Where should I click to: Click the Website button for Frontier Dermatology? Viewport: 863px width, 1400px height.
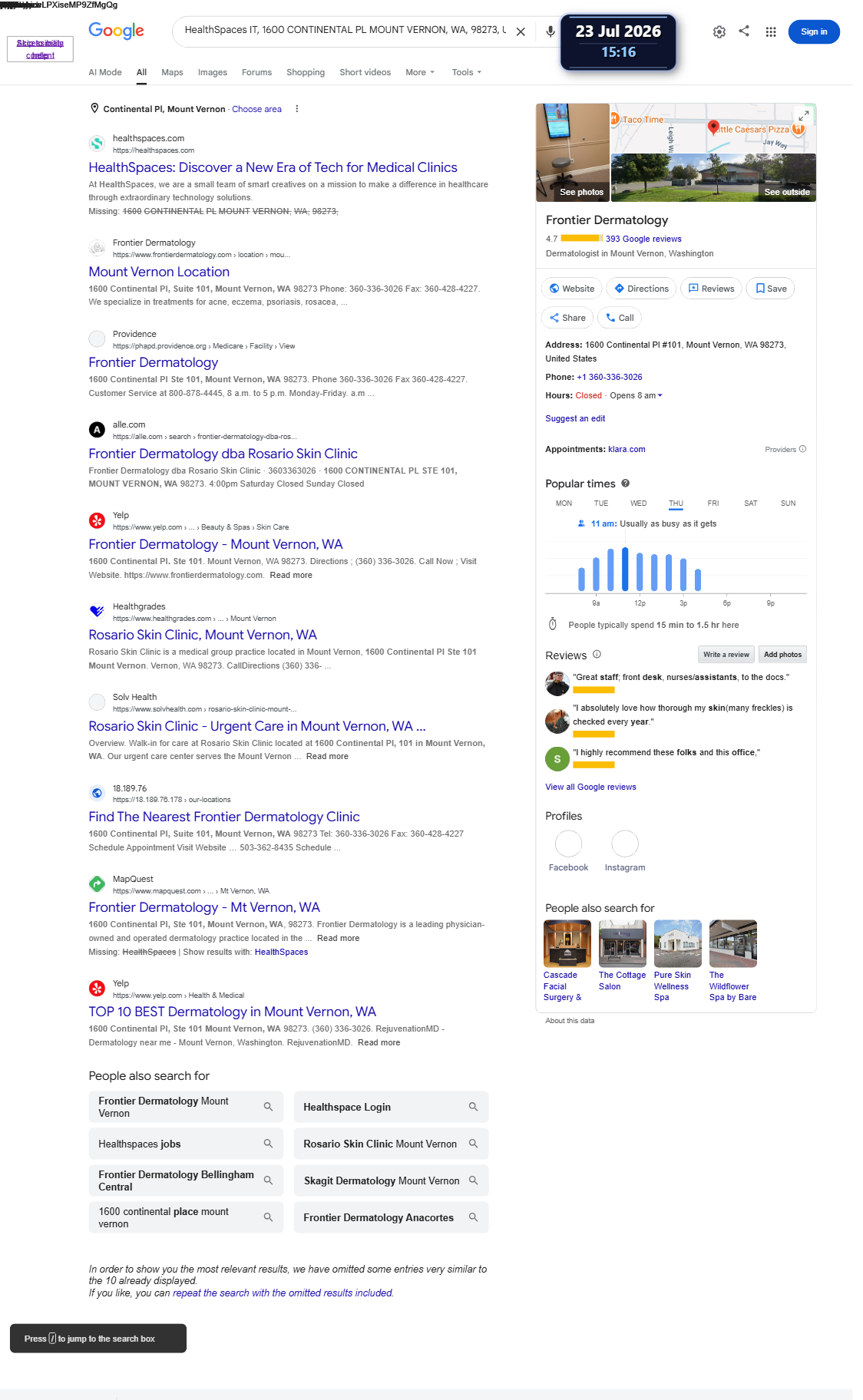pyautogui.click(x=571, y=289)
